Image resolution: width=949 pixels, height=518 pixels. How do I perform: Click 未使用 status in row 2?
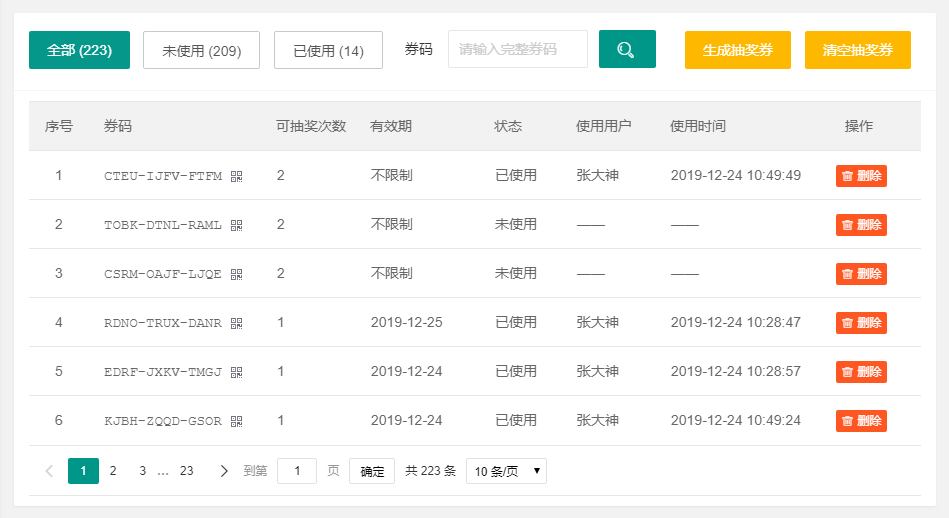[x=516, y=225]
